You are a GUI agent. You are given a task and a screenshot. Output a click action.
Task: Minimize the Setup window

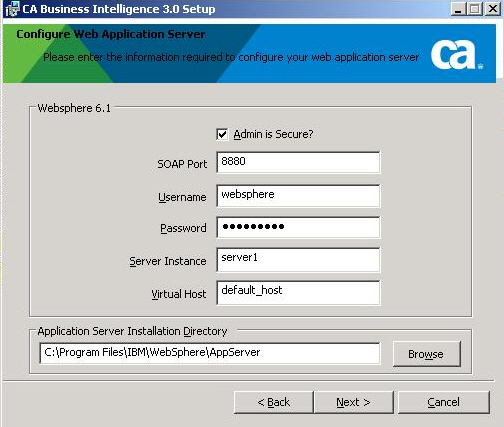click(458, 9)
